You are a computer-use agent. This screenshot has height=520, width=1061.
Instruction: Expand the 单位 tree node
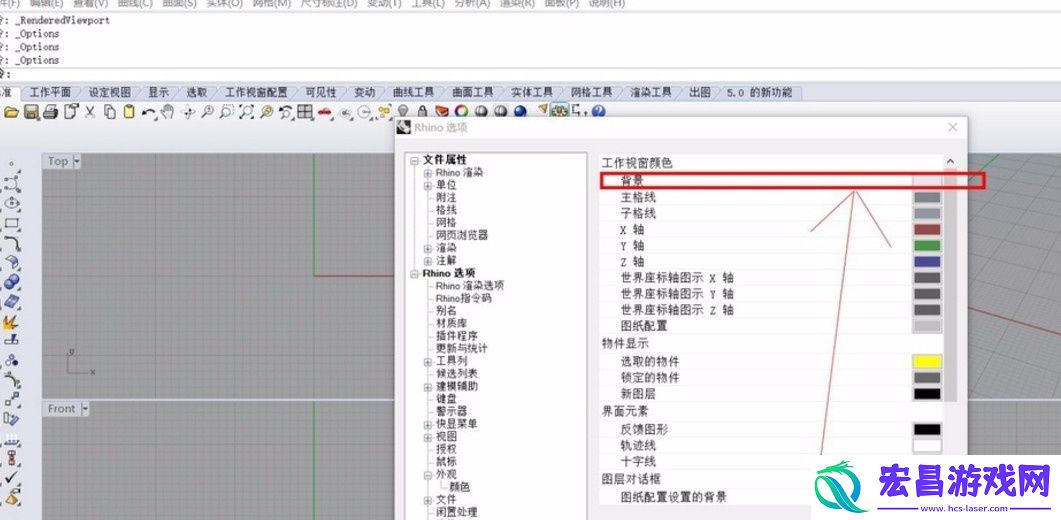pyautogui.click(x=428, y=186)
